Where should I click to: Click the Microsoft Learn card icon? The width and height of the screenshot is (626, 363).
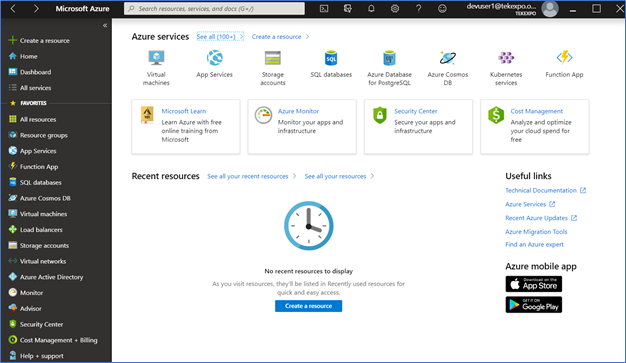[147, 115]
